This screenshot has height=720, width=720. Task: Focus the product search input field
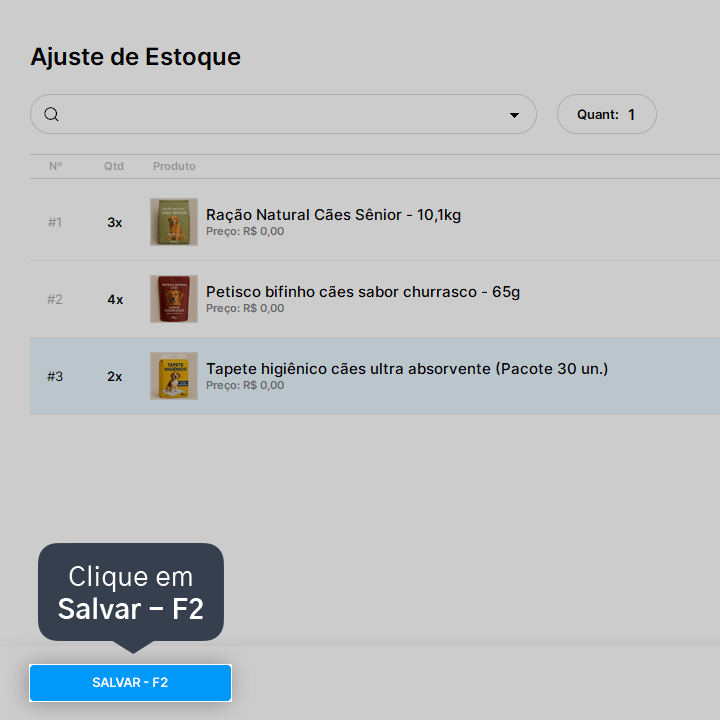point(283,114)
